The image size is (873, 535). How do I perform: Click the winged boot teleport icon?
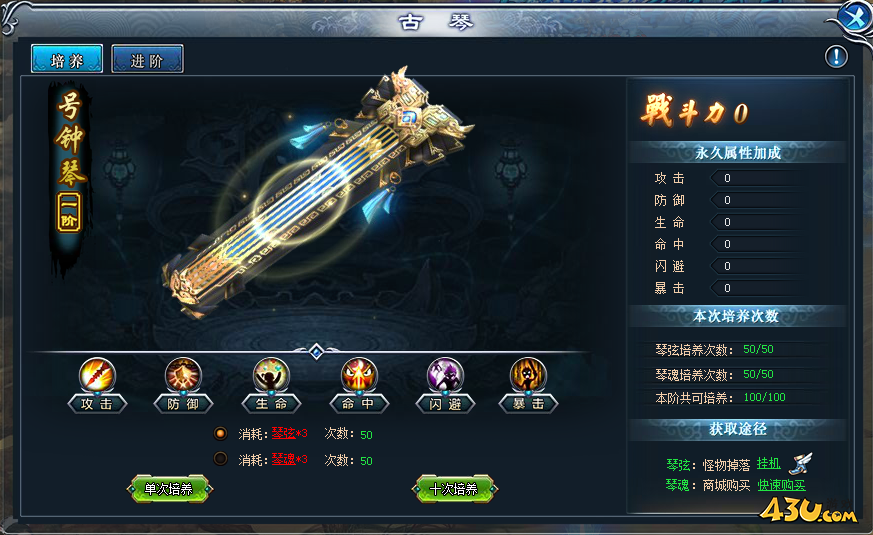click(801, 463)
